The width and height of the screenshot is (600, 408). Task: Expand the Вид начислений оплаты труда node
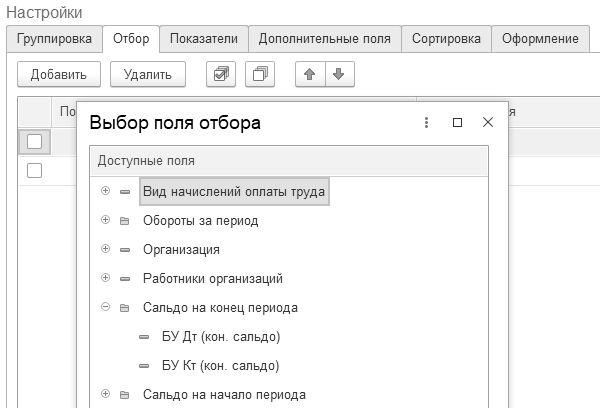point(105,192)
